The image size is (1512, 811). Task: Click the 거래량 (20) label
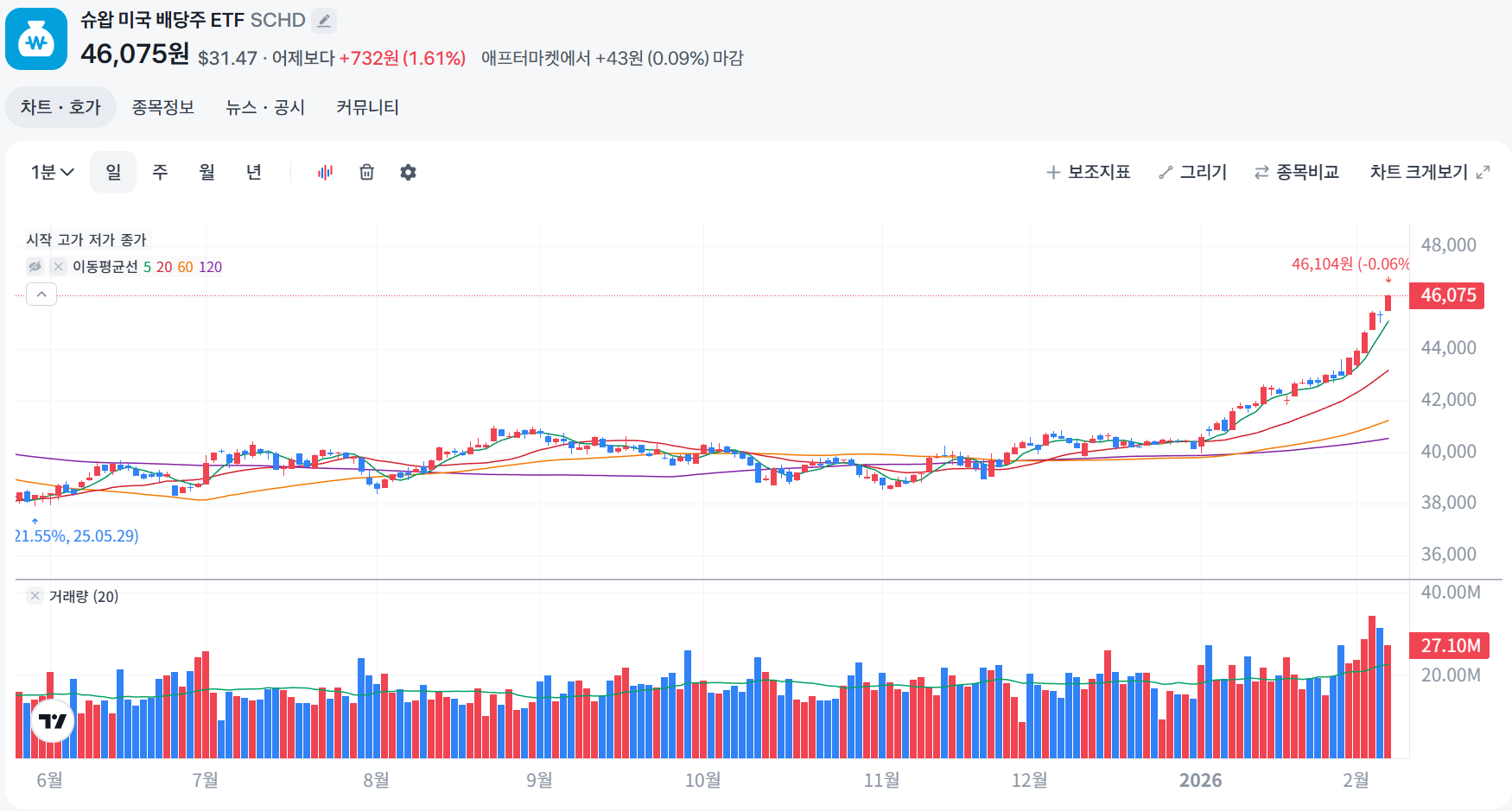[x=84, y=596]
